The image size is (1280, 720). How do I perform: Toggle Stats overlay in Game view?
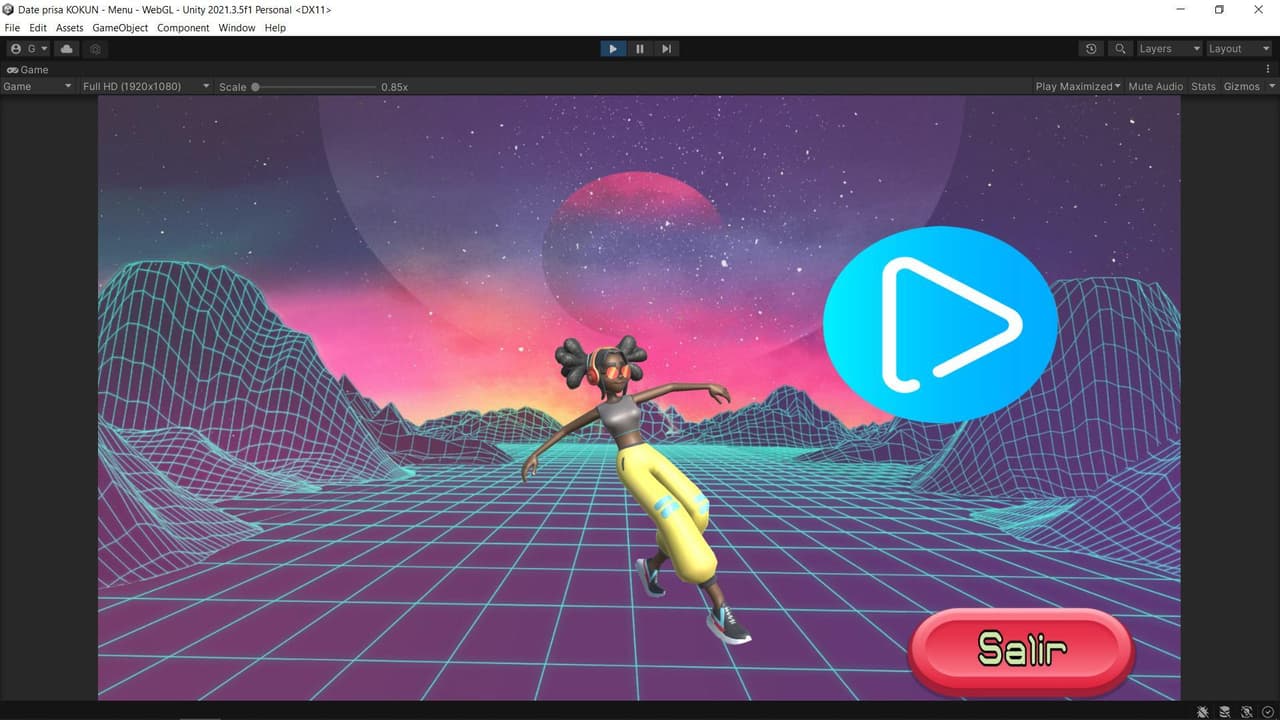pos(1203,86)
